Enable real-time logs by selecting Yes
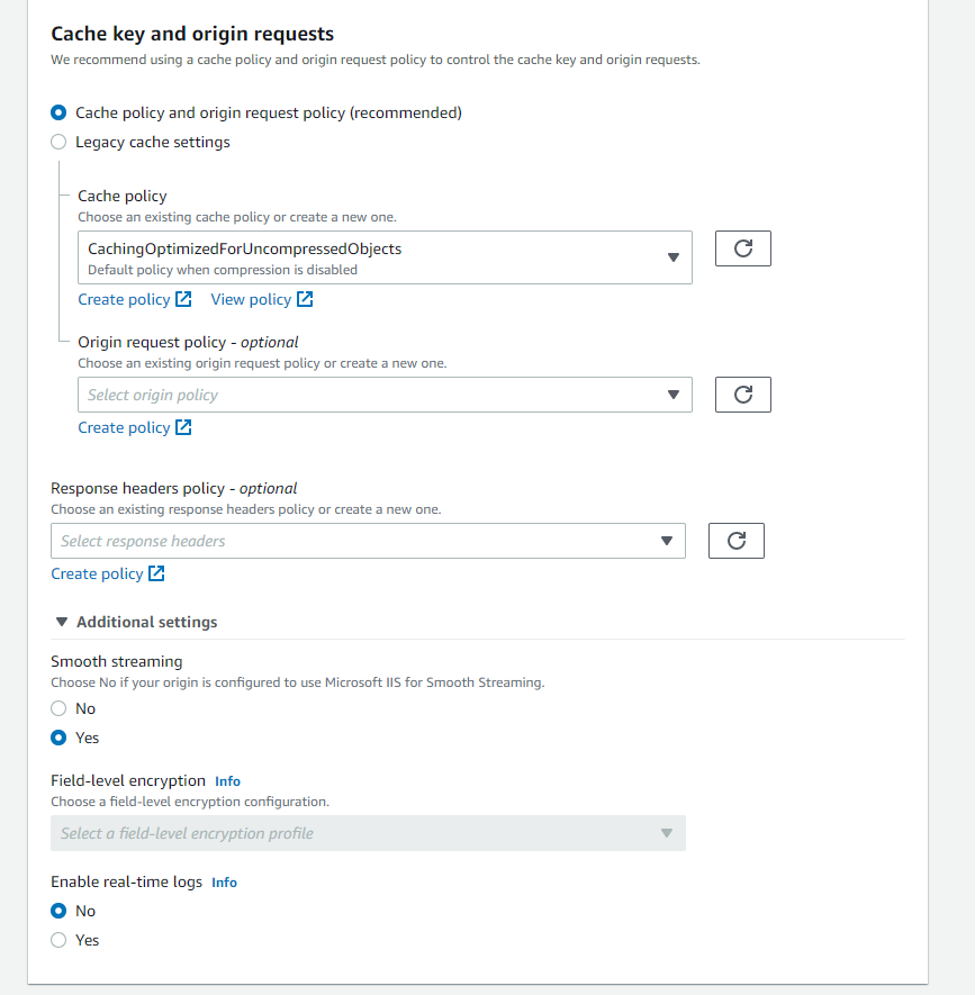The height and width of the screenshot is (995, 977). 57,940
